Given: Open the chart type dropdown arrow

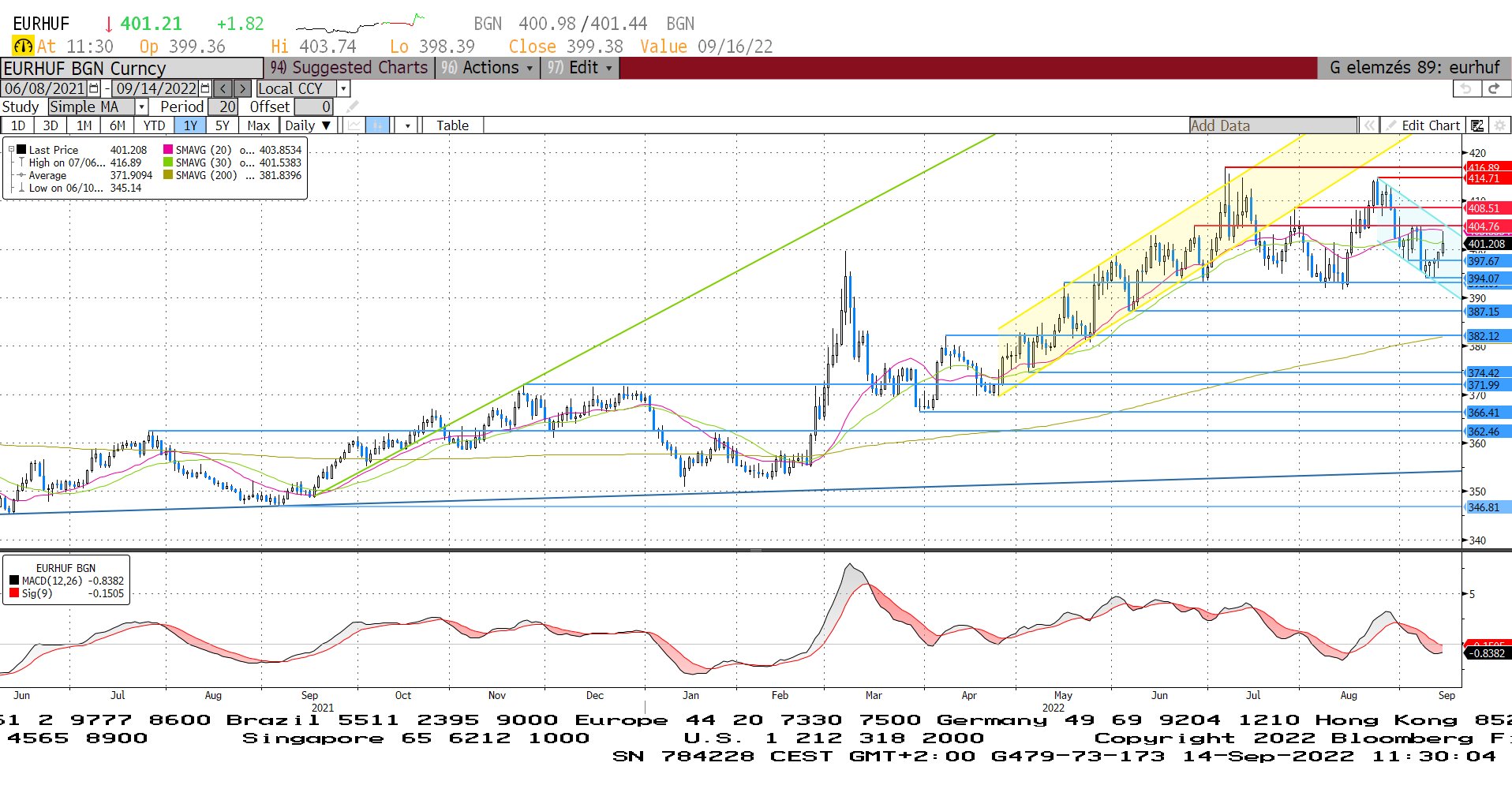Looking at the screenshot, I should 406,125.
